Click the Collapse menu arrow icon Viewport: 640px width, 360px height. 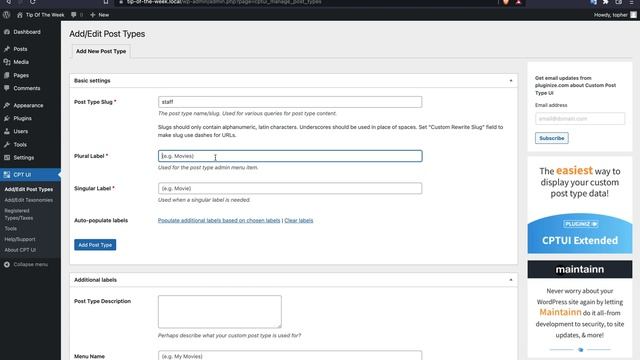[7, 264]
